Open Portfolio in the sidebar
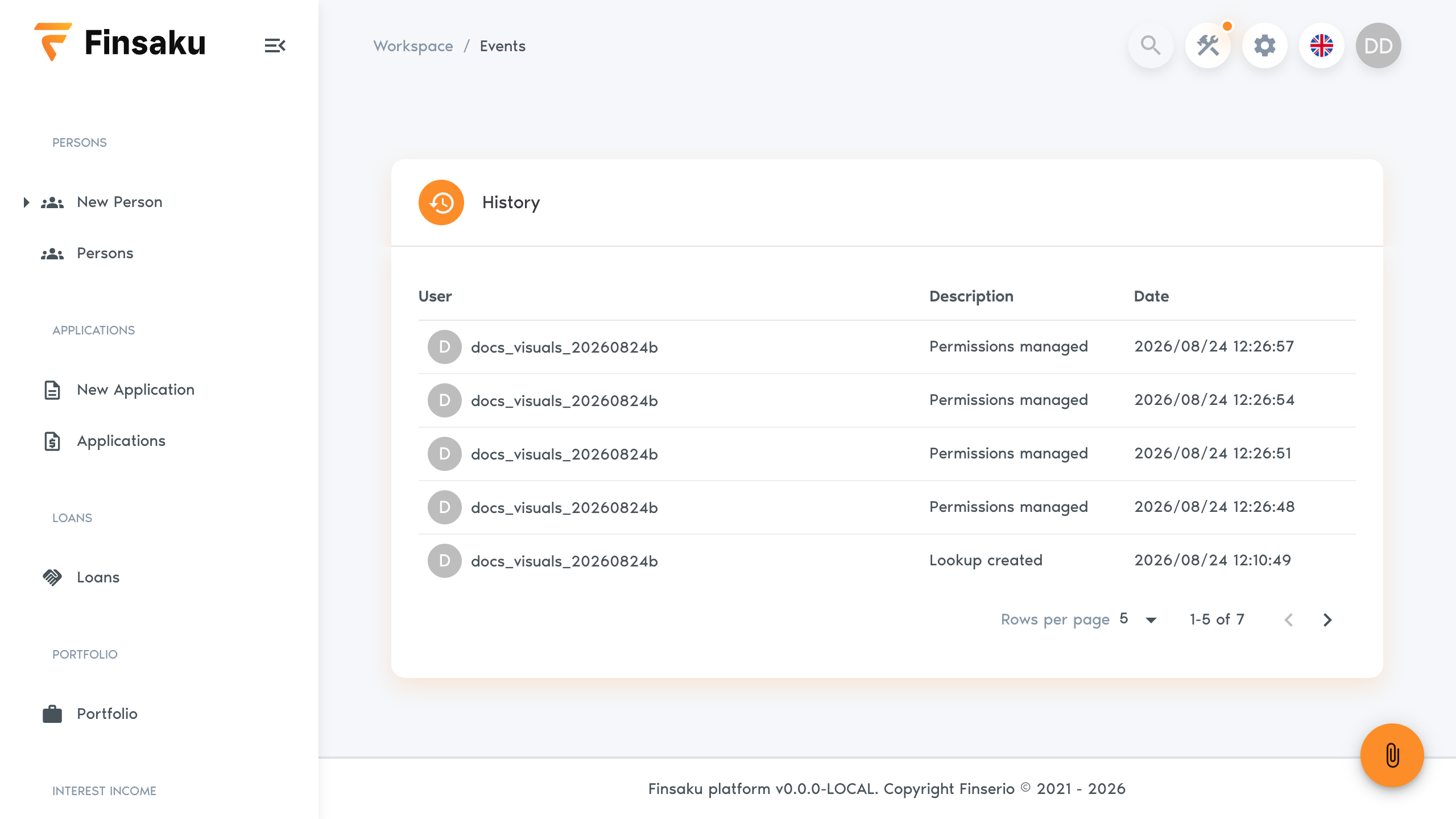Viewport: 1456px width, 819px height. [107, 714]
